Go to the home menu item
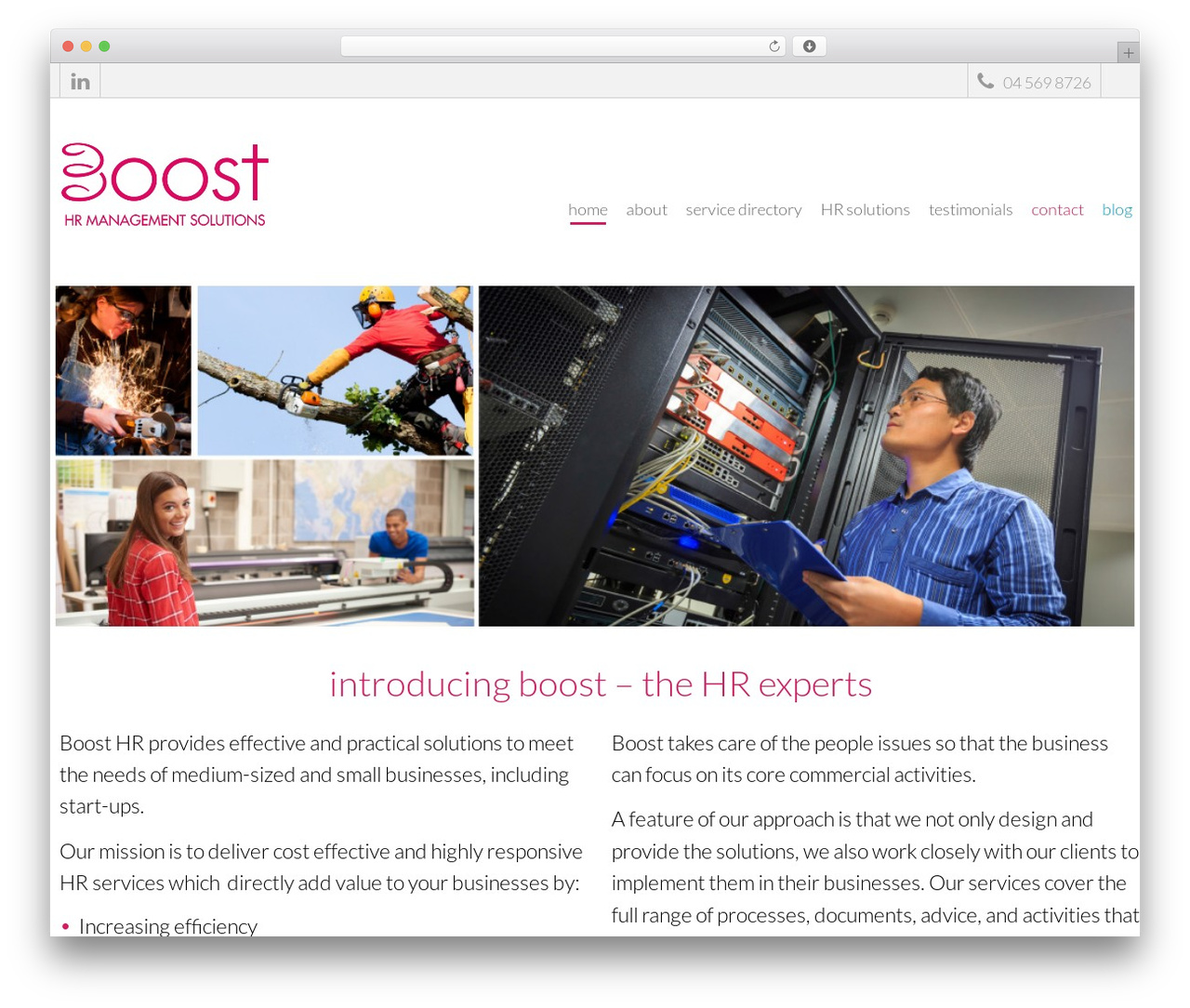The image size is (1190, 1008). (x=588, y=210)
